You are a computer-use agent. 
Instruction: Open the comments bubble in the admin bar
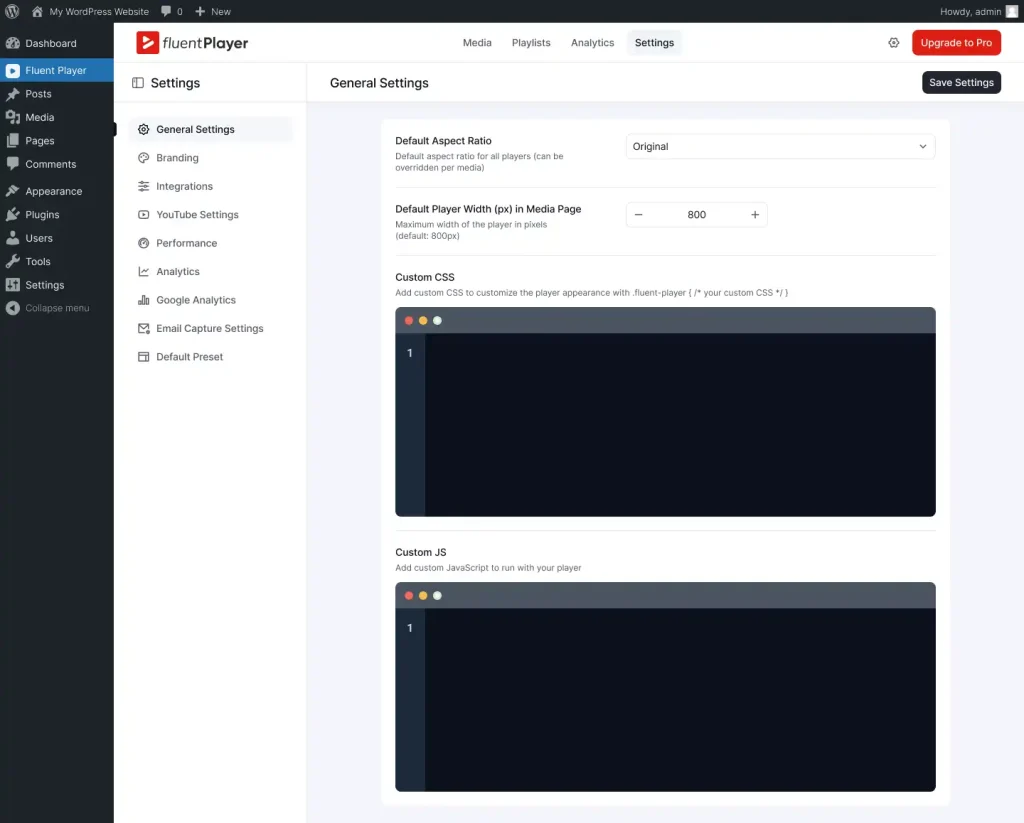pyautogui.click(x=167, y=11)
